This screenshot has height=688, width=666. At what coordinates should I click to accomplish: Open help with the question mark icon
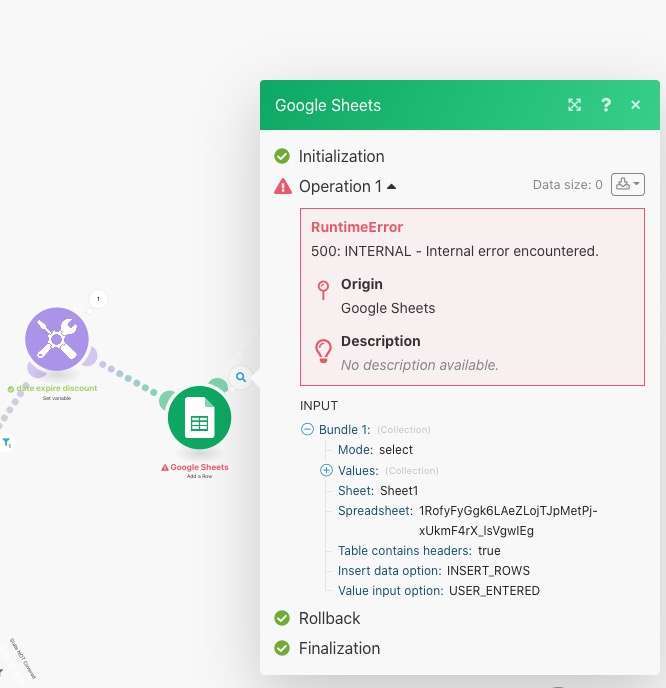(x=606, y=105)
